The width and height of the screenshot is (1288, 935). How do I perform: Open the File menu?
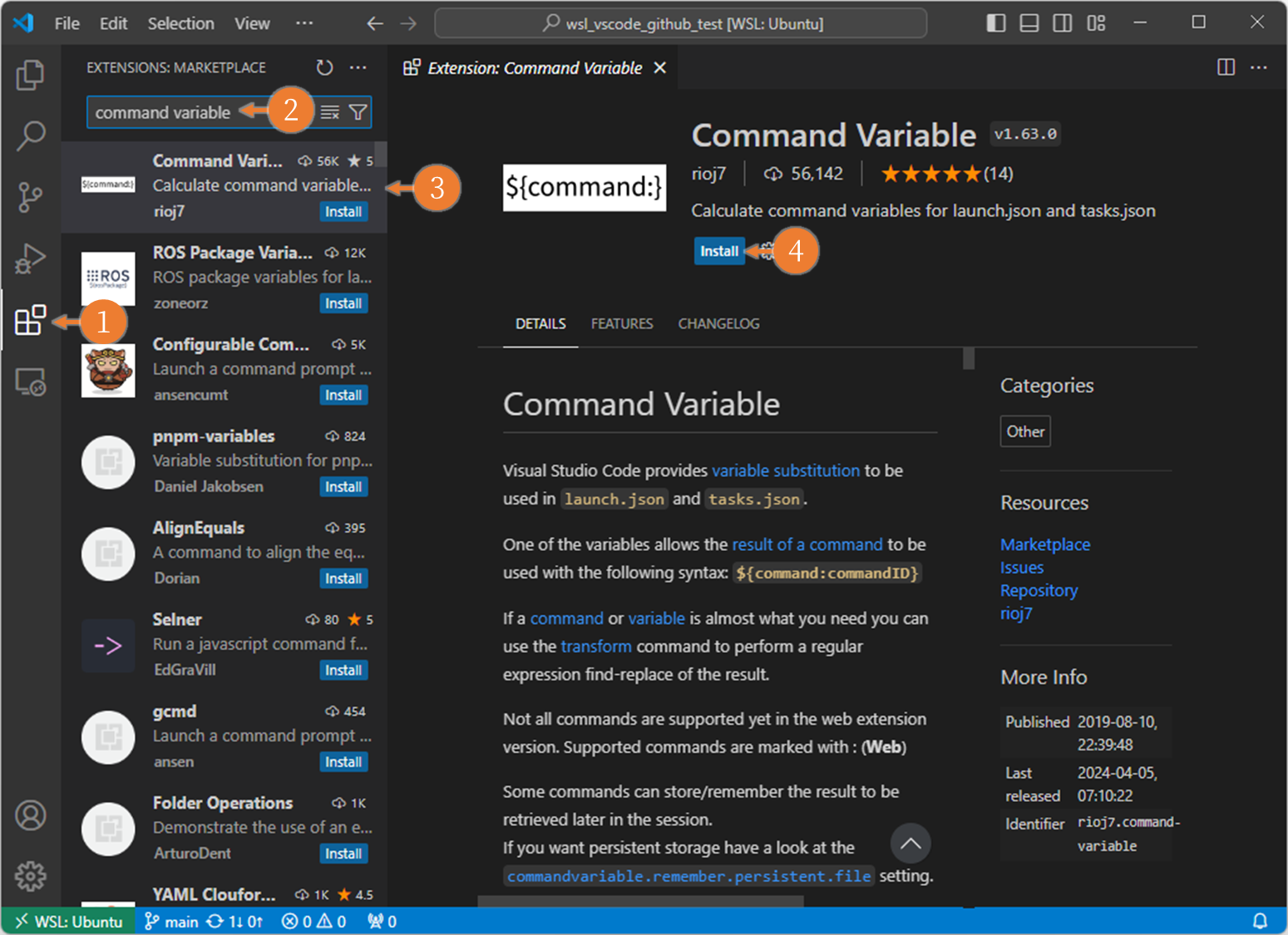point(67,23)
